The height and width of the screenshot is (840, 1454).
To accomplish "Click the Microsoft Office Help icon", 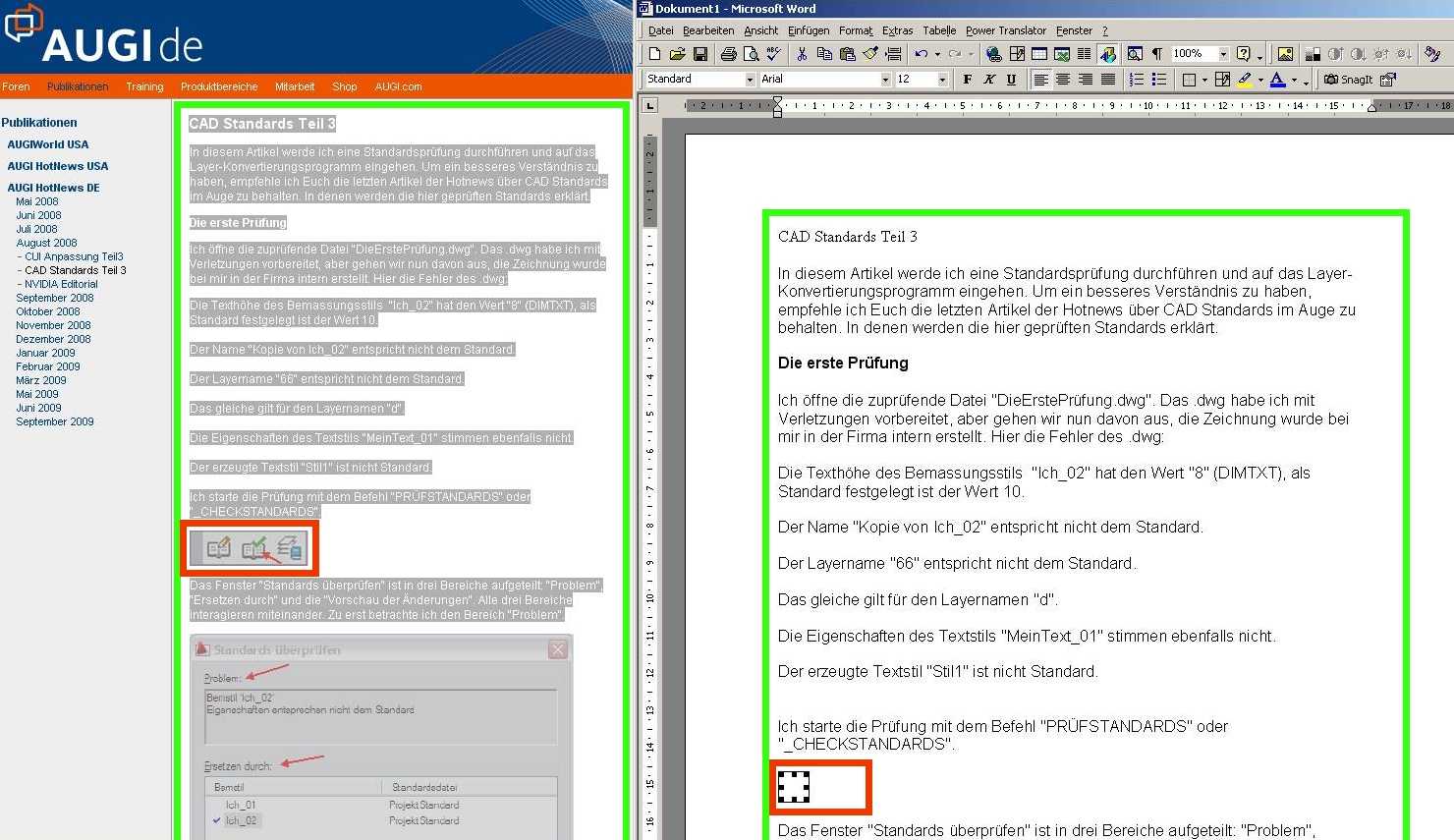I will coord(1243,54).
